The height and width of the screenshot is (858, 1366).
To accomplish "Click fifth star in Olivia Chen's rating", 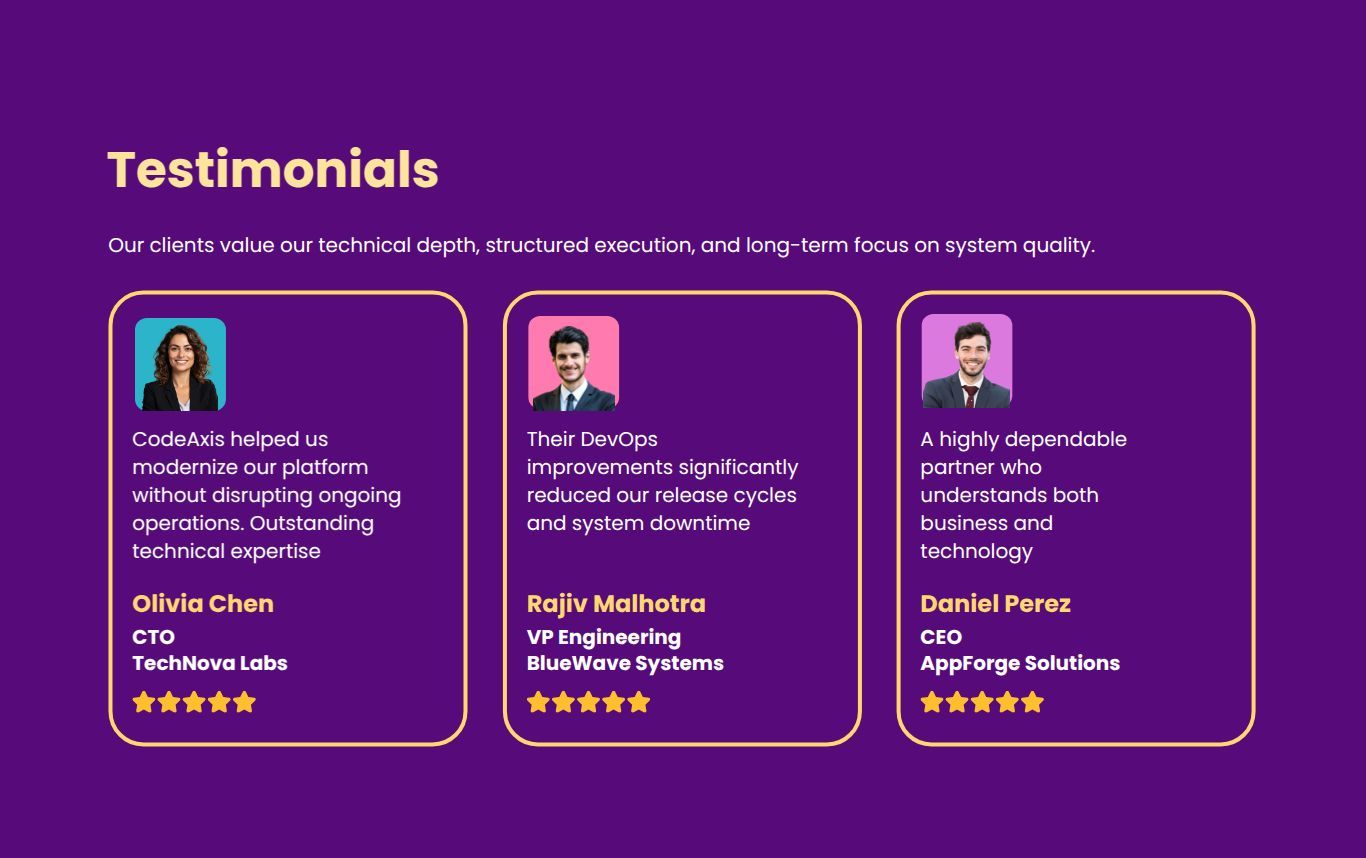I will 245,702.
